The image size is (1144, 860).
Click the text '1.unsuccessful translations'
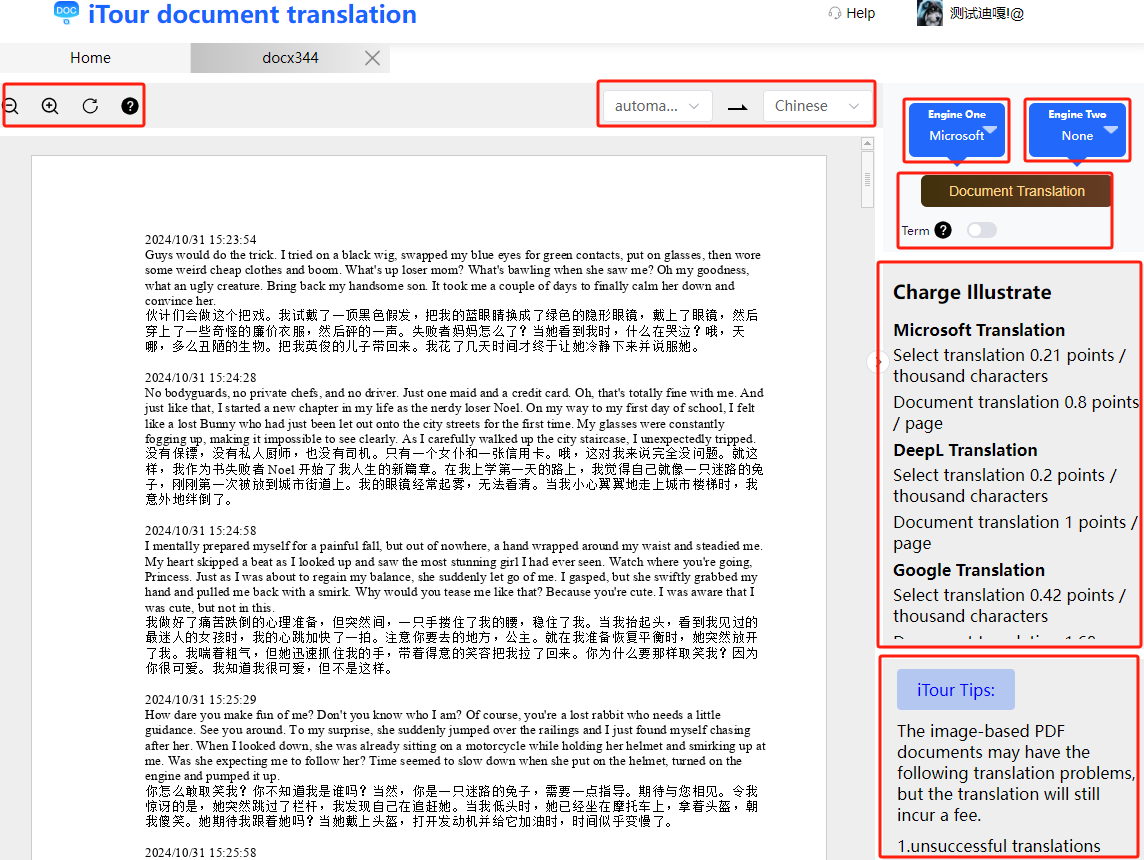click(999, 846)
